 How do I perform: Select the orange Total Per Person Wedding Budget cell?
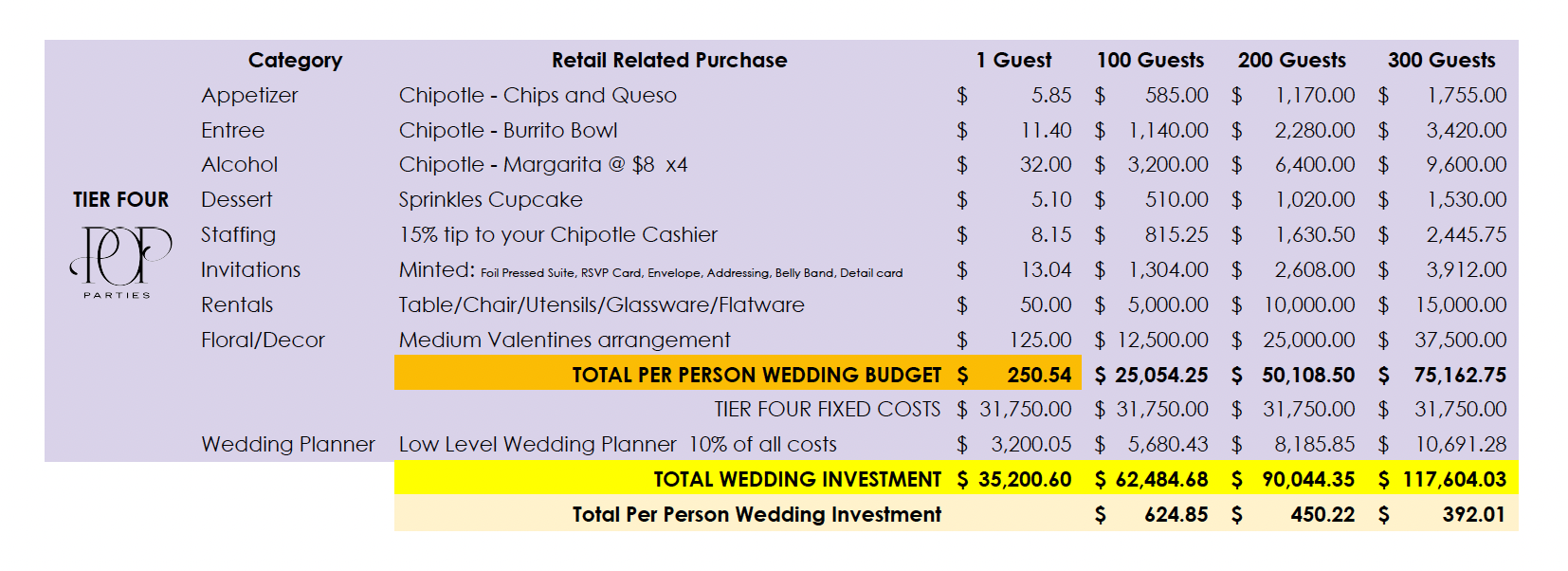(x=738, y=375)
